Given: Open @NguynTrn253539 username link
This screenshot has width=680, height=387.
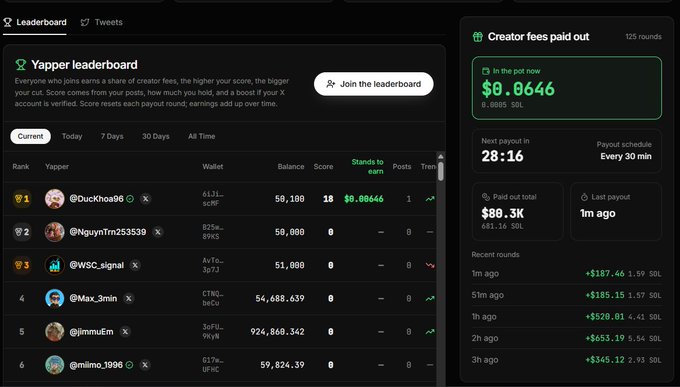Looking at the screenshot, I should (x=108, y=232).
